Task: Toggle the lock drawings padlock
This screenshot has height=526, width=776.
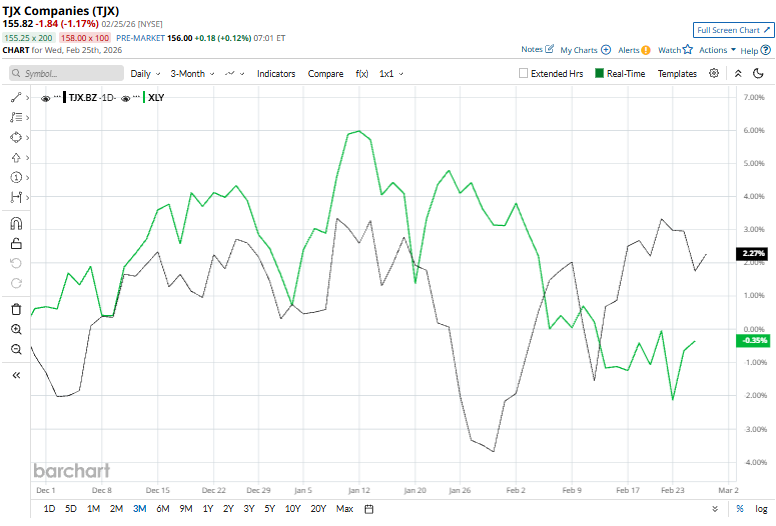Action: 16,243
